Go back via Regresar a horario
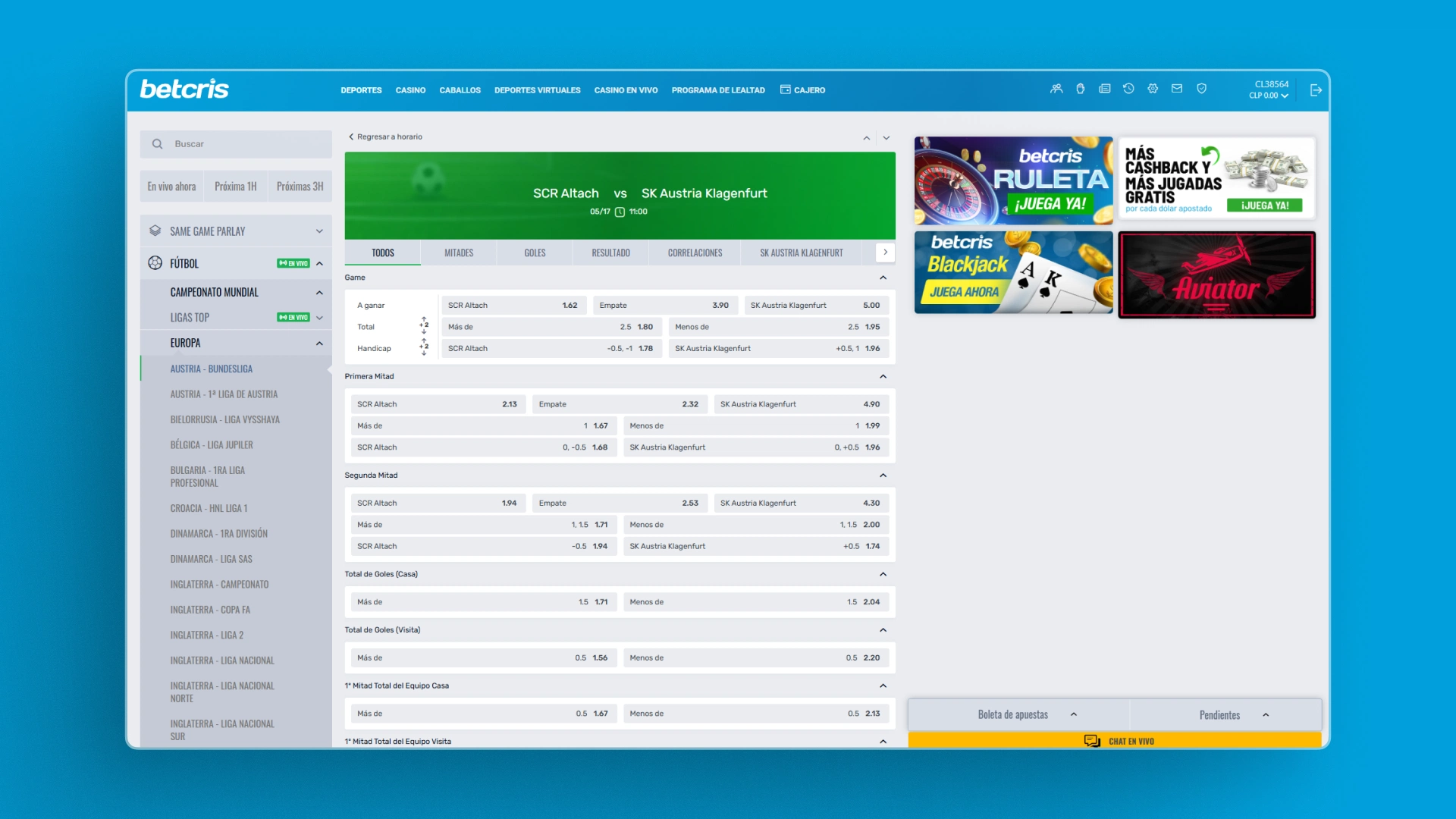1456x819 pixels. (x=385, y=137)
